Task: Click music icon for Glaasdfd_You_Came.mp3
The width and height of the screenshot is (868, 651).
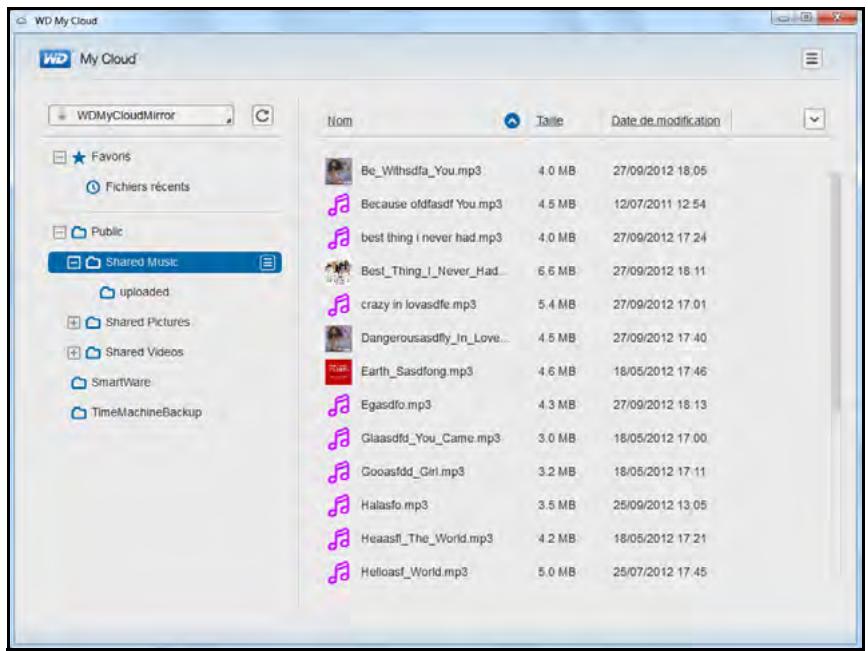Action: [x=339, y=438]
